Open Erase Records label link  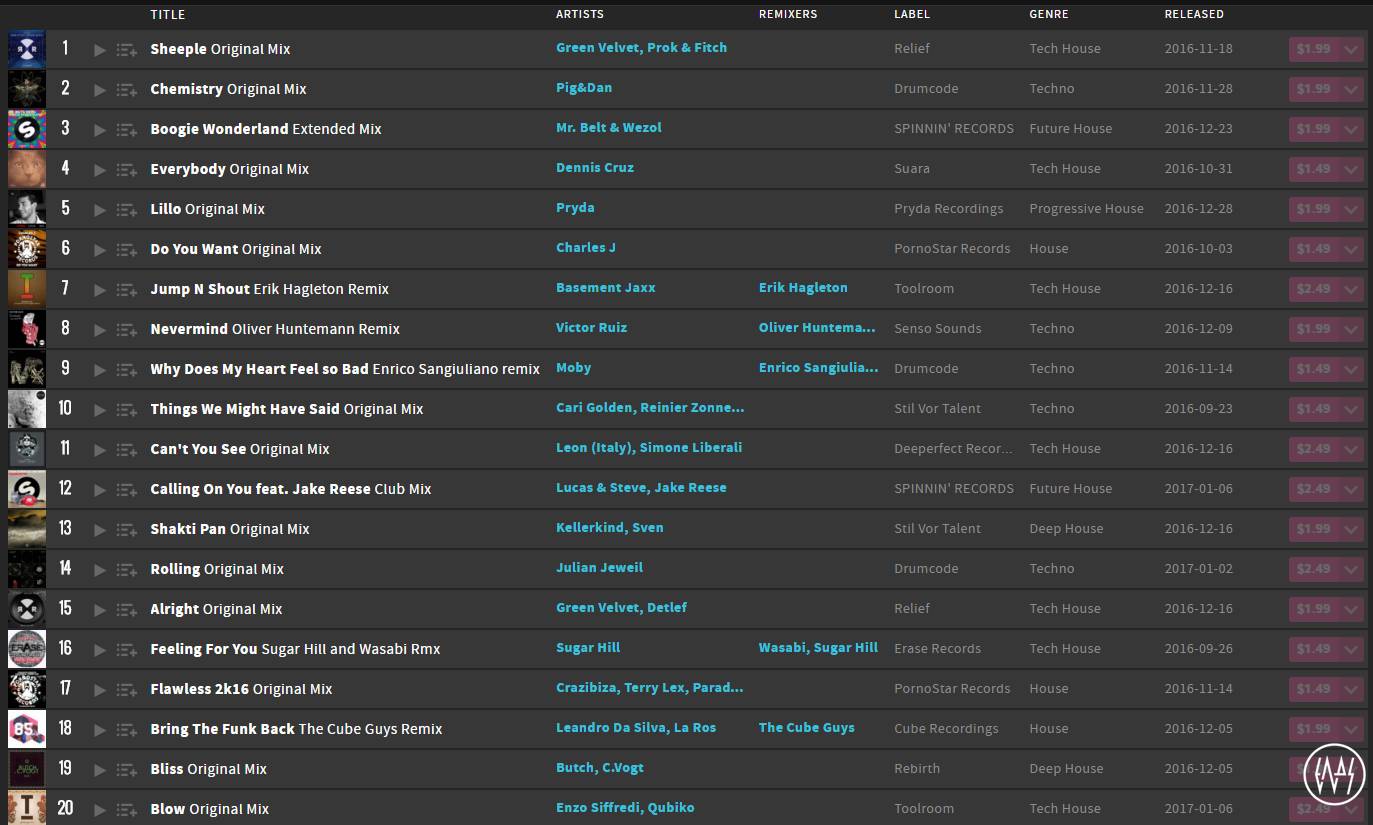(x=937, y=649)
